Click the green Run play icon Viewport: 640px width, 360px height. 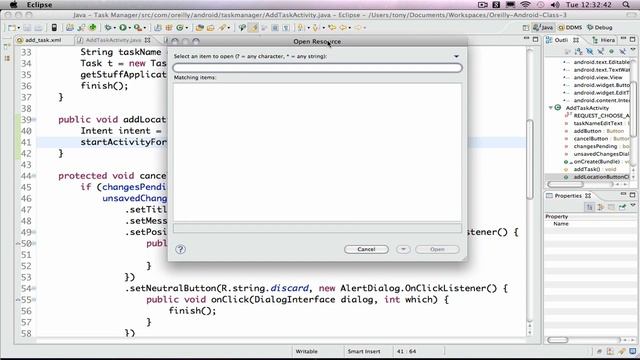(122, 28)
